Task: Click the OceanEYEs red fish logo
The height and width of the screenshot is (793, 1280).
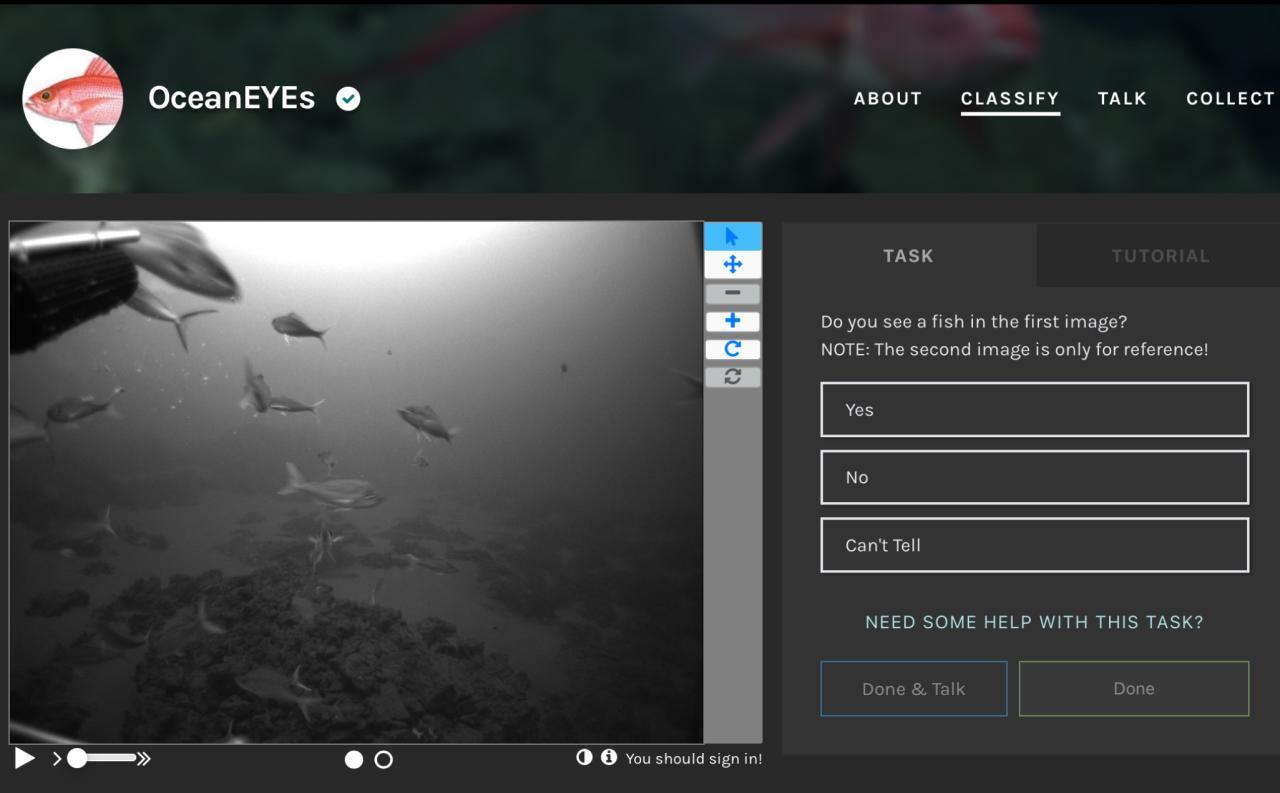Action: 73,99
